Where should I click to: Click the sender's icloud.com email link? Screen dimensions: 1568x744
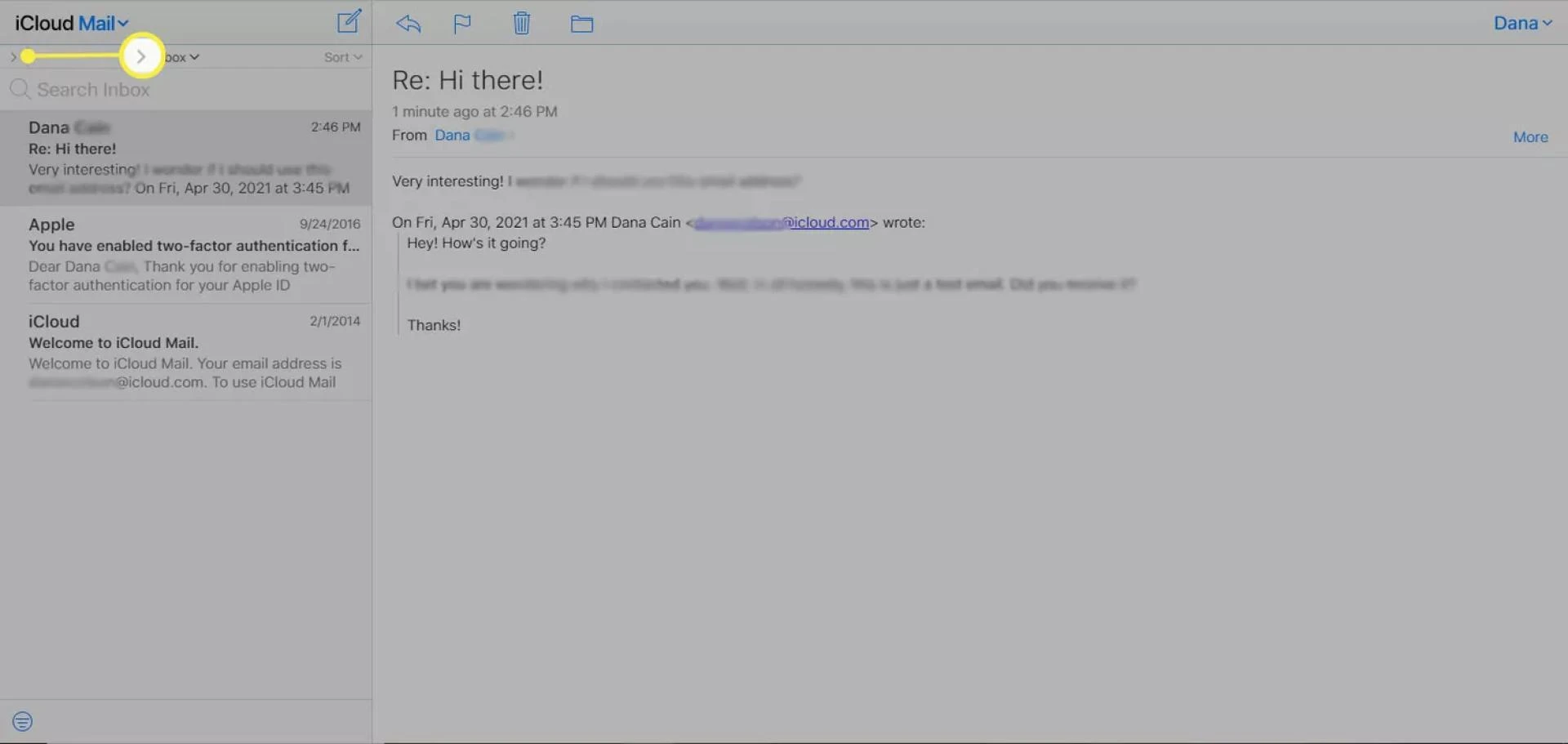click(x=827, y=222)
